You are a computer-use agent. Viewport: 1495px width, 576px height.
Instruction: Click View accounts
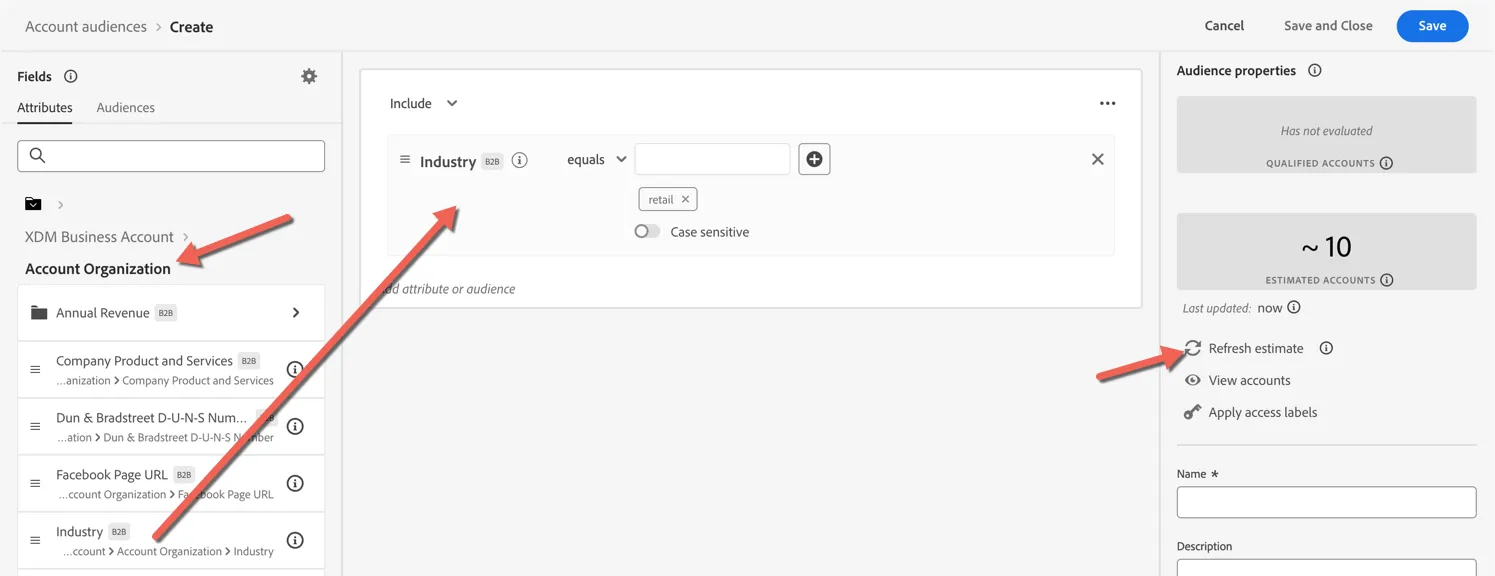(1249, 380)
